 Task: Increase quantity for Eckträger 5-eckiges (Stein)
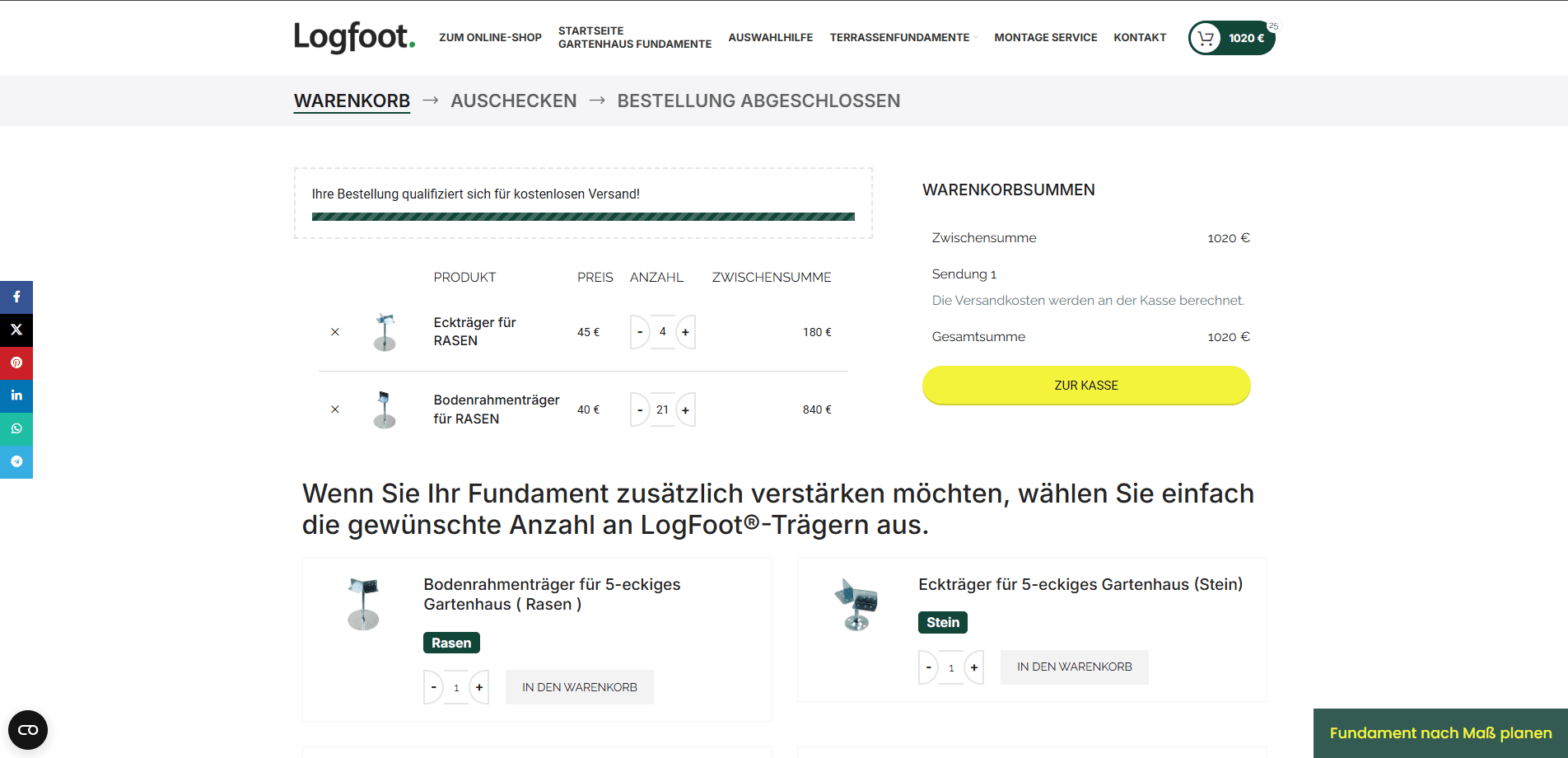coord(974,667)
